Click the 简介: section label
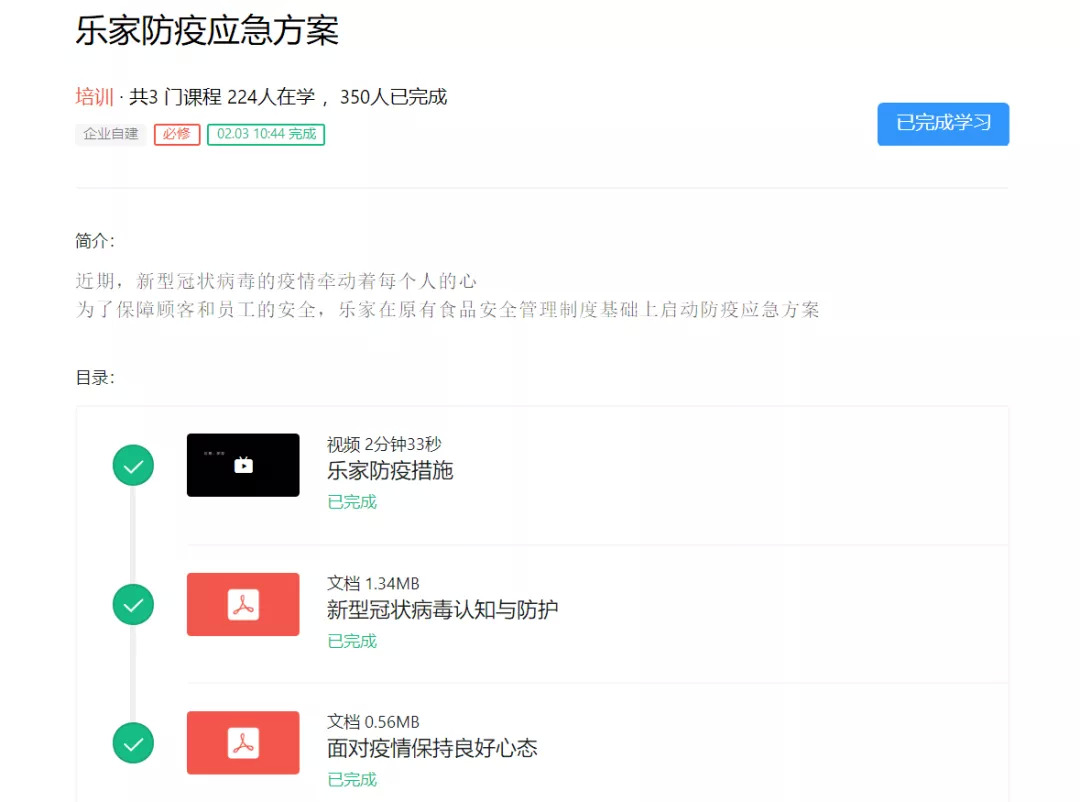Viewport: 1080px width, 802px height. point(95,241)
